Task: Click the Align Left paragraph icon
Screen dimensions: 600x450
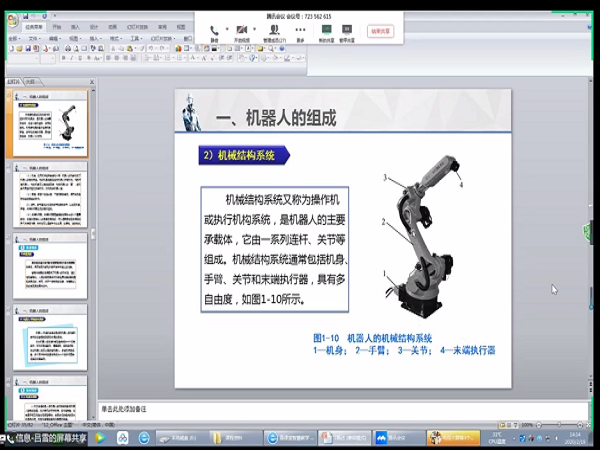Action: point(109,58)
